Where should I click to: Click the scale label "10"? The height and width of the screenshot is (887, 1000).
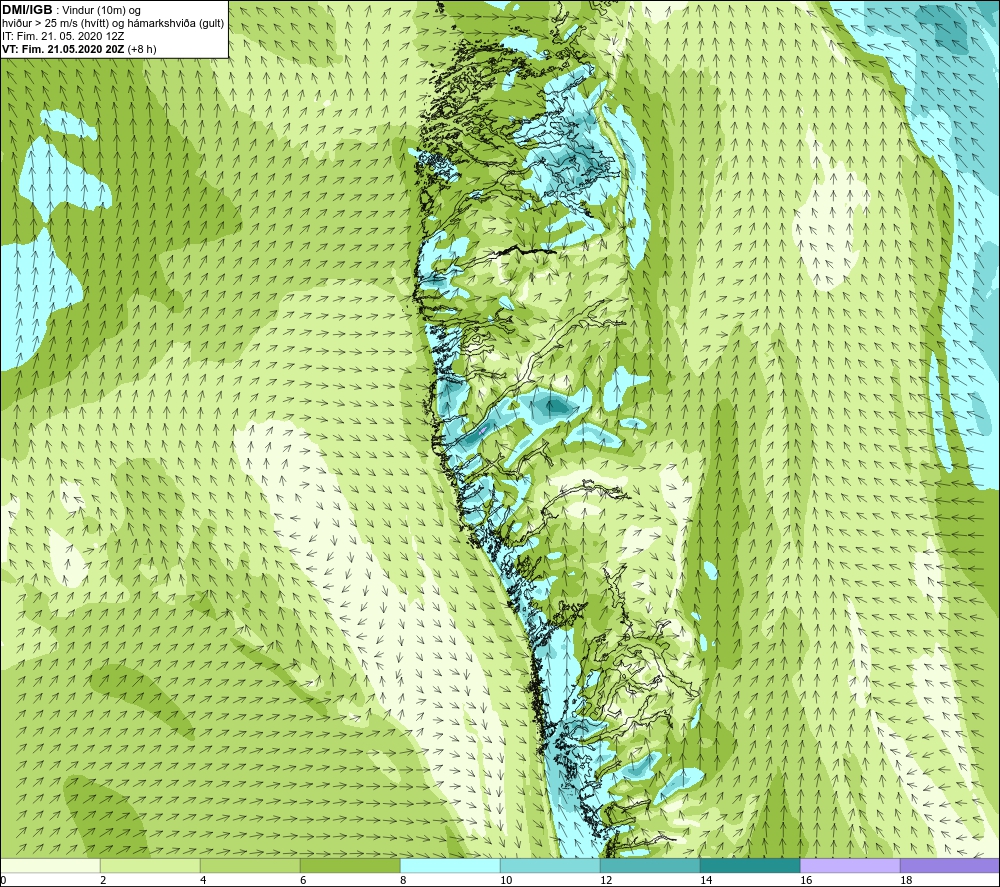coord(506,881)
